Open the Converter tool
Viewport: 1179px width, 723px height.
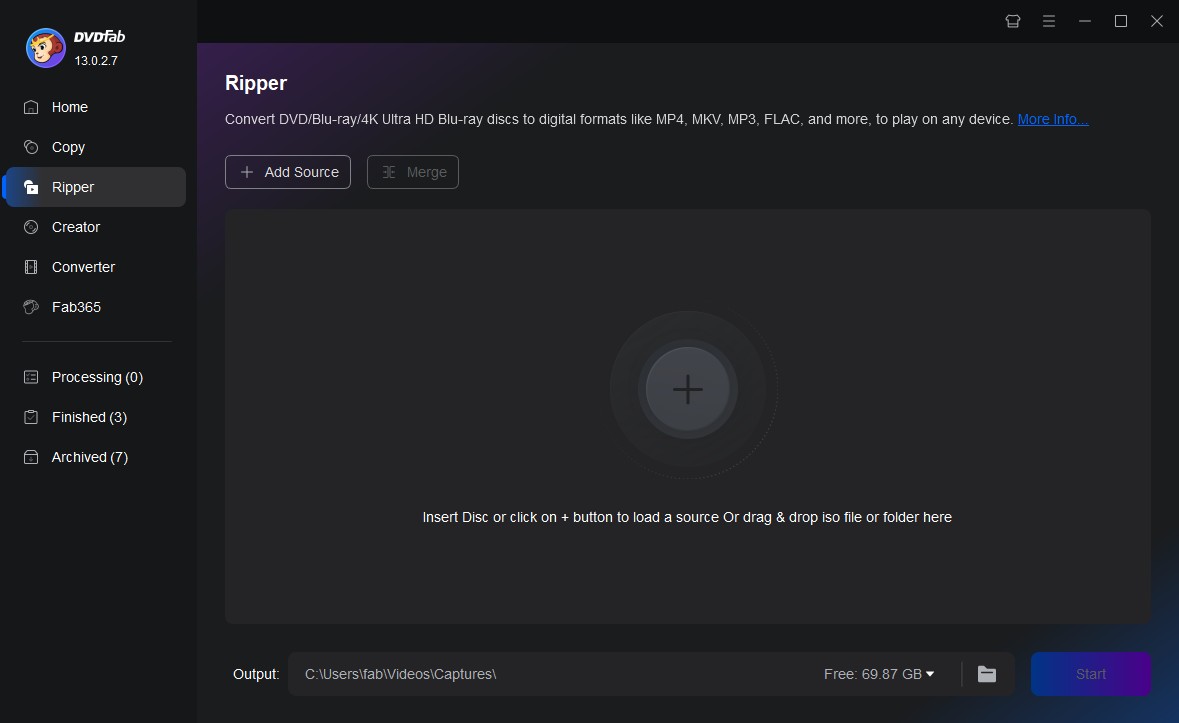pyautogui.click(x=83, y=267)
